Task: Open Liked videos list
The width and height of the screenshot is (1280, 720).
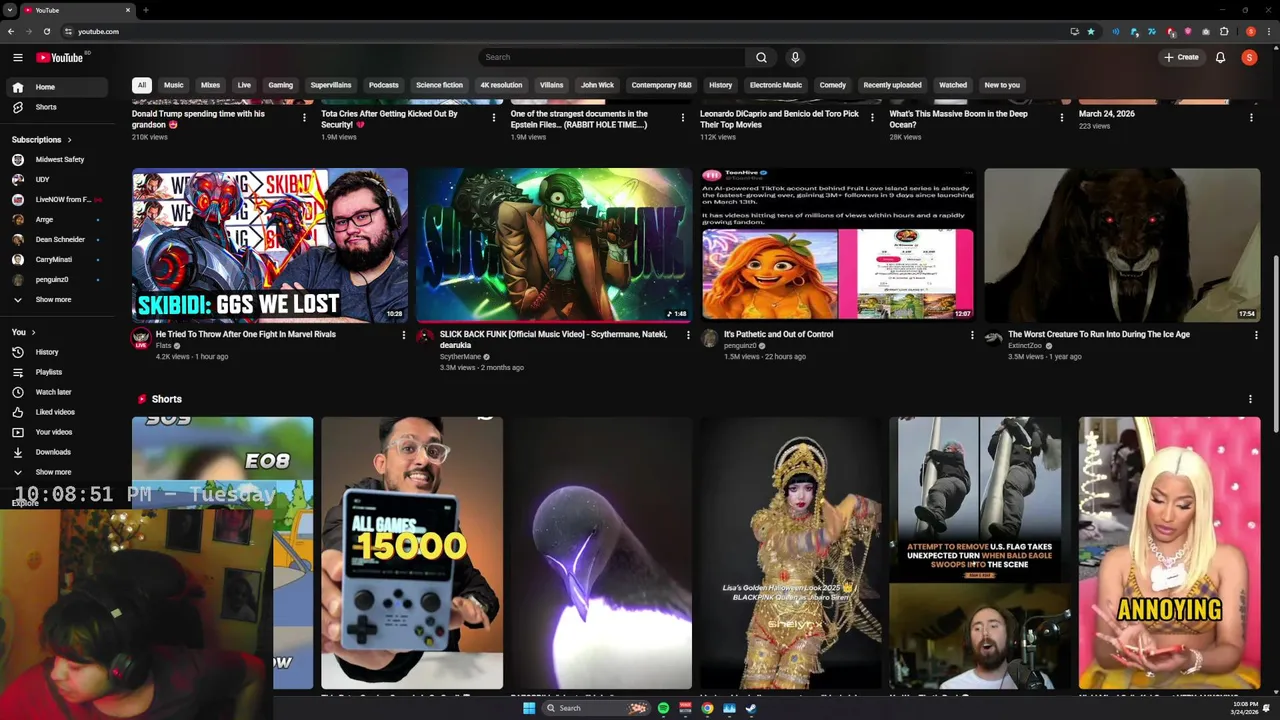Action: pos(55,412)
